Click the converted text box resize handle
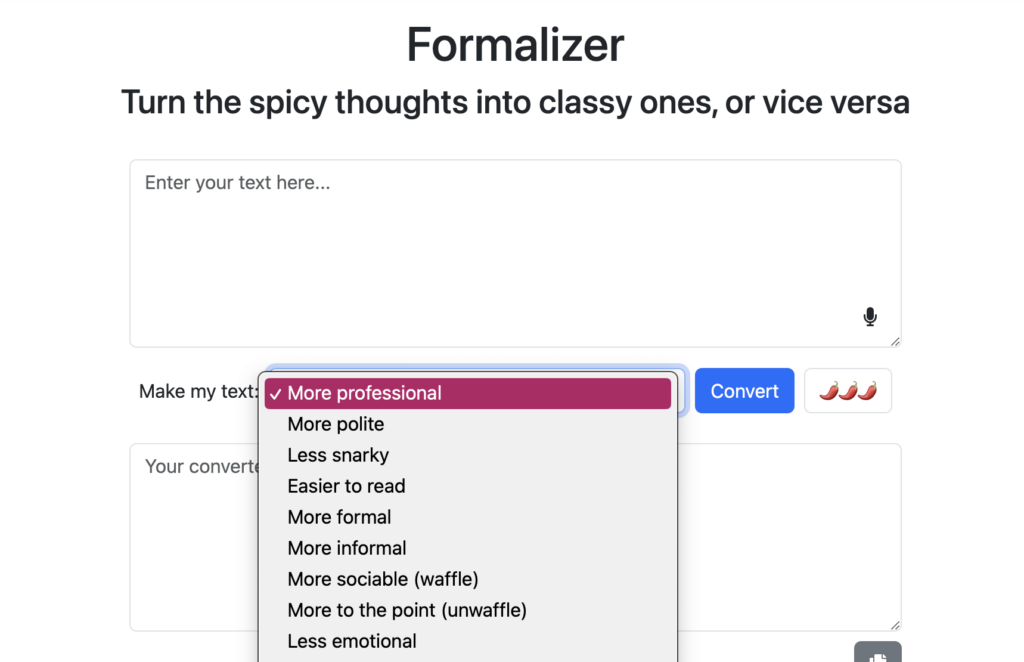 tap(895, 625)
